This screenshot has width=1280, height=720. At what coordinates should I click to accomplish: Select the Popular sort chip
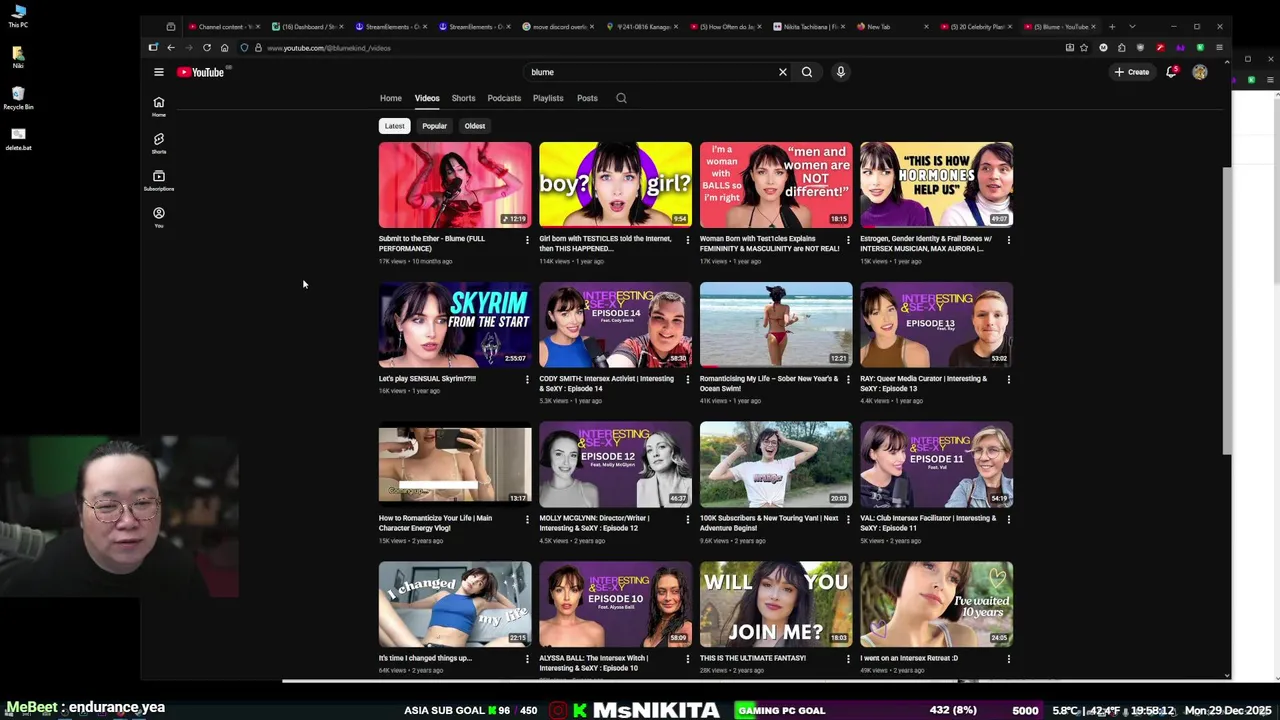point(434,126)
